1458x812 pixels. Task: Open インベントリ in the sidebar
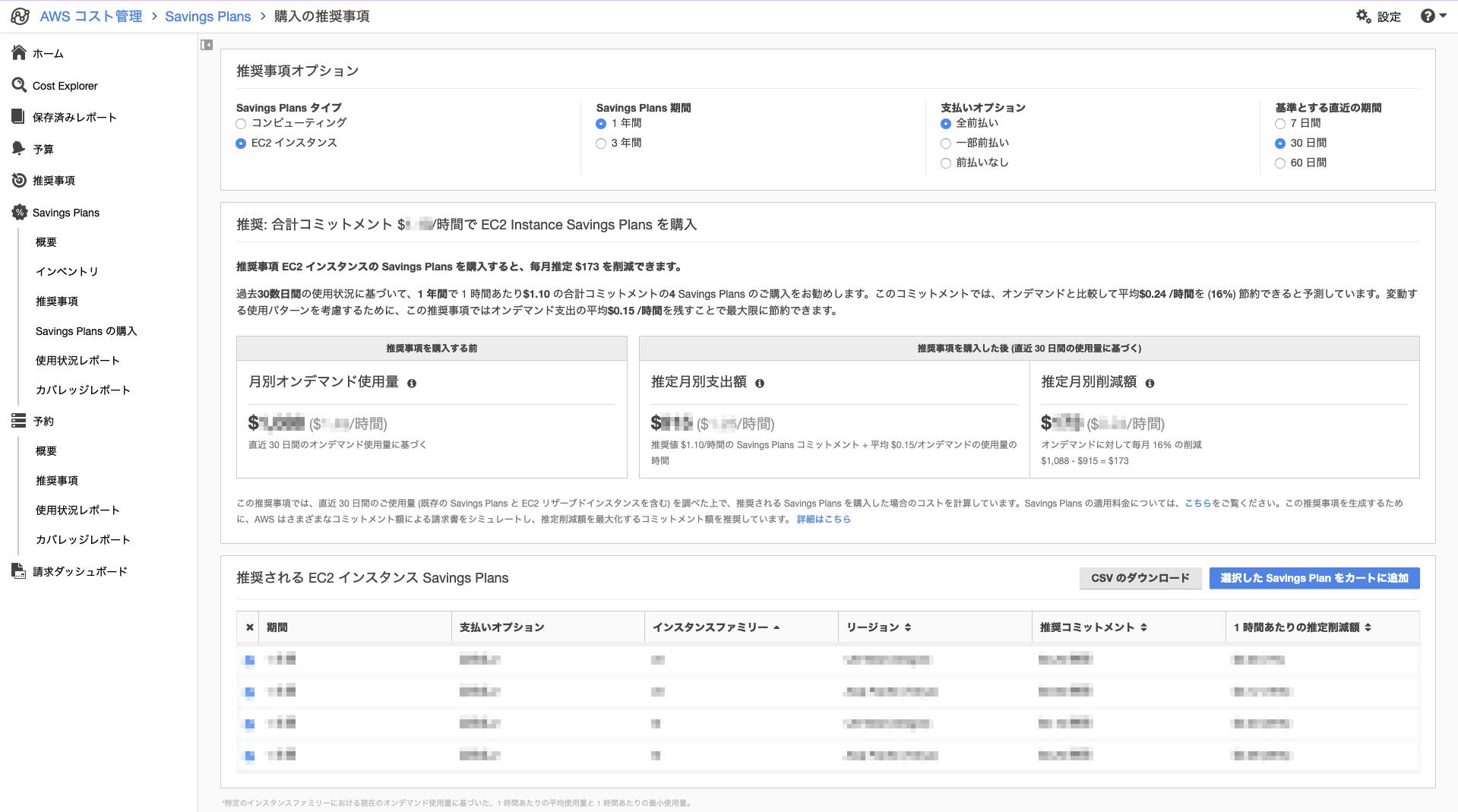pyautogui.click(x=67, y=271)
